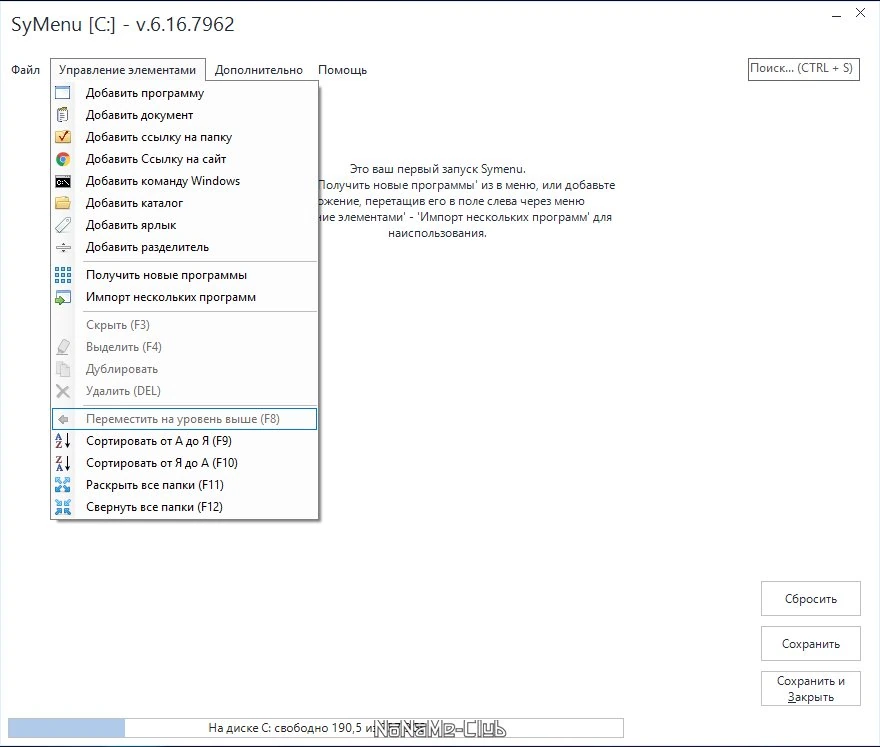
Task: Click the delete X icon
Action: pos(63,391)
